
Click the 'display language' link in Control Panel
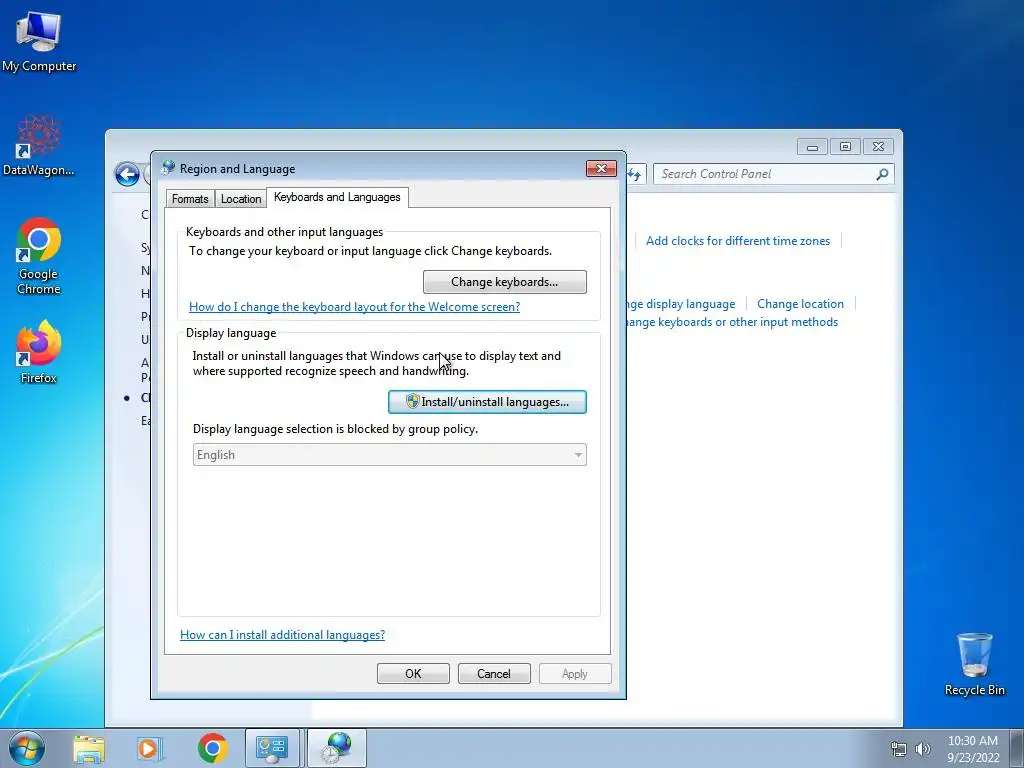[681, 304]
